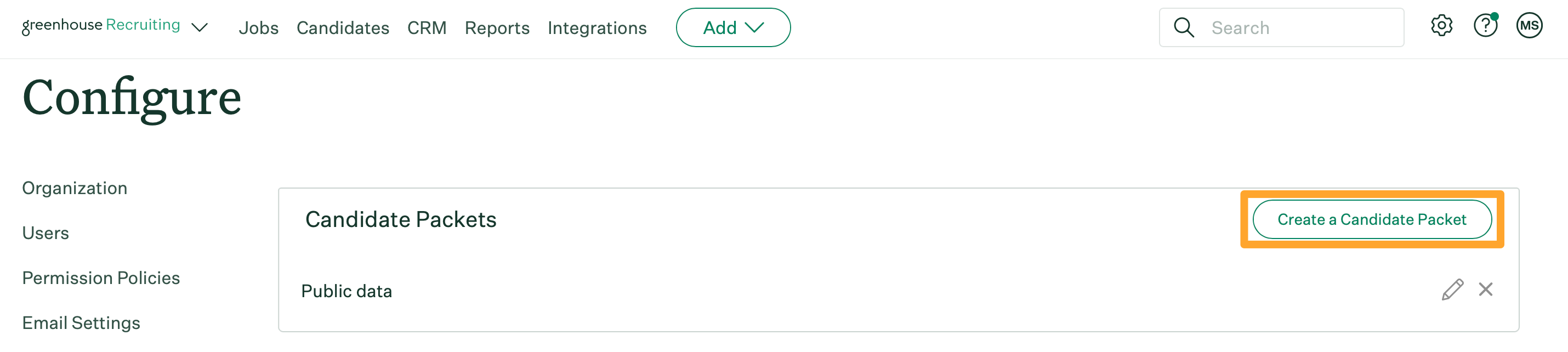The width and height of the screenshot is (1568, 352).
Task: Go to the Jobs menu
Action: tap(258, 28)
